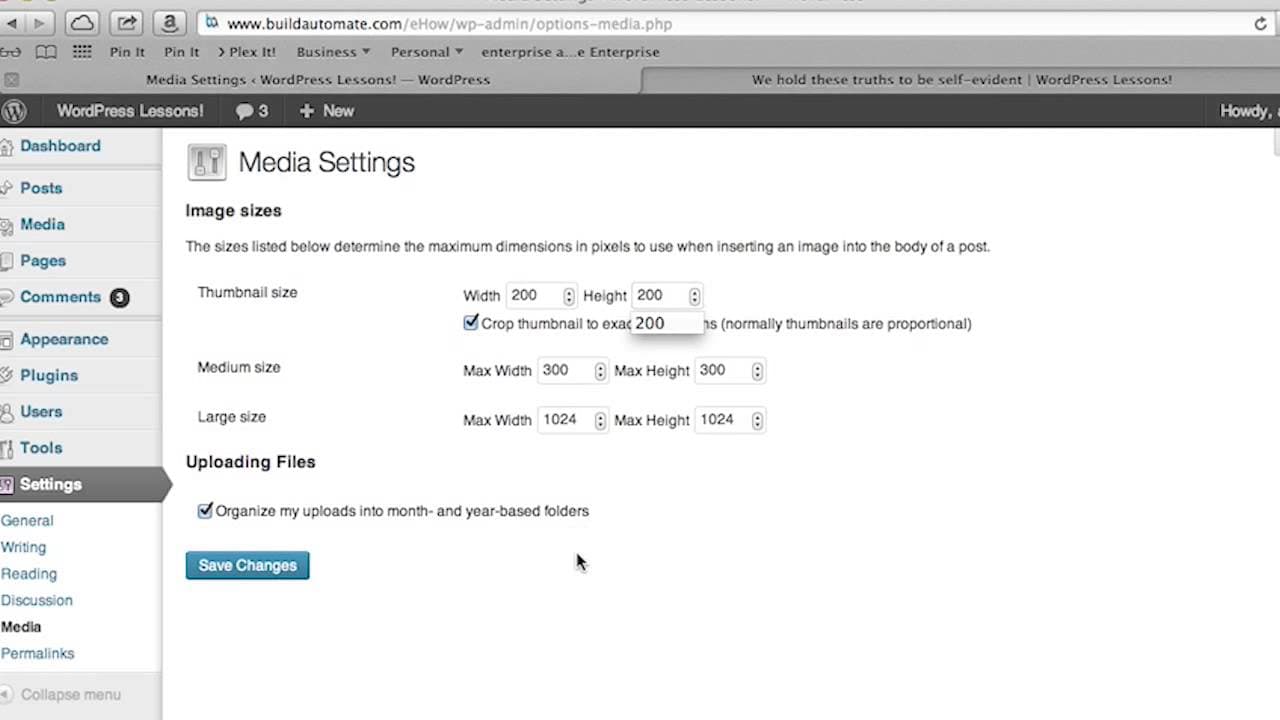Click the Large Max Height stepper arrows
1280x720 pixels.
tap(757, 421)
